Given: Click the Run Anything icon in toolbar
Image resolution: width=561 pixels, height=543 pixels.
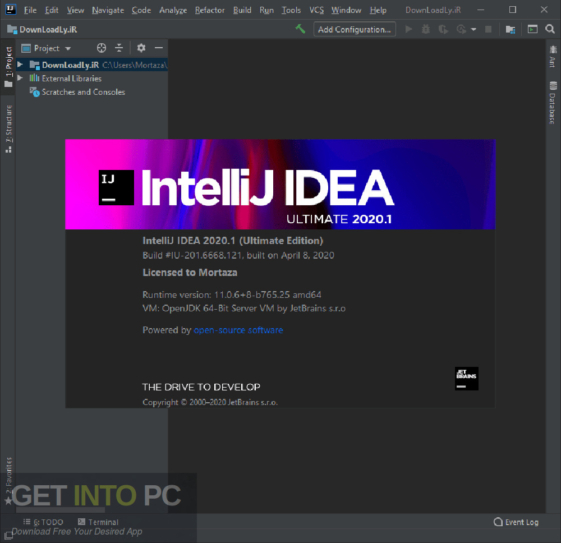Looking at the screenshot, I should click(x=532, y=29).
